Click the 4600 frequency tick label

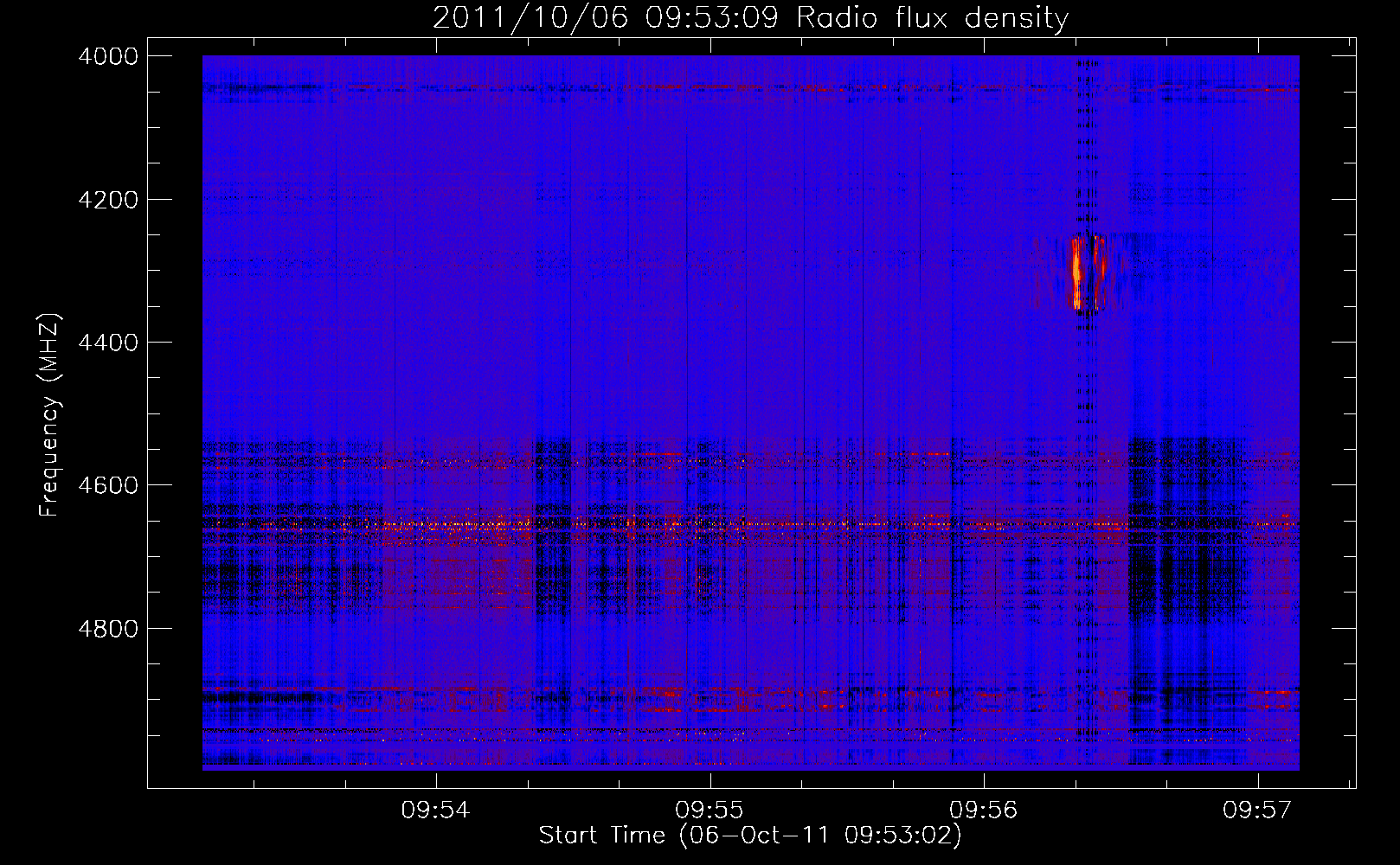tap(108, 485)
